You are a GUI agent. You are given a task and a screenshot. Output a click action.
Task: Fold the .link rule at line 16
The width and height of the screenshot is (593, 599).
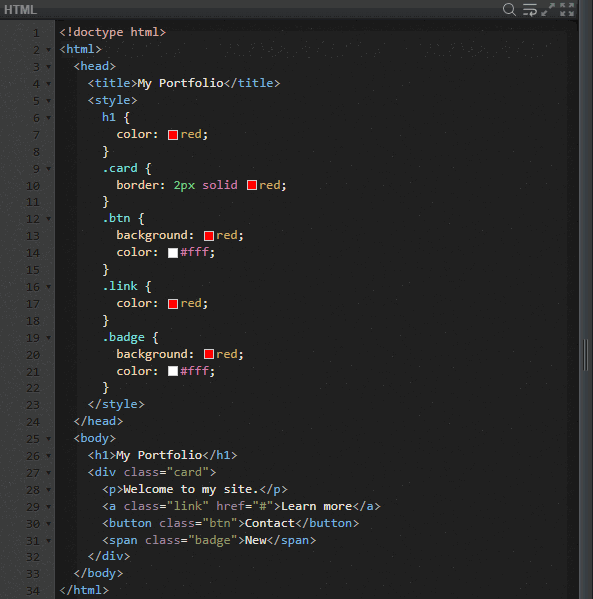[49, 287]
